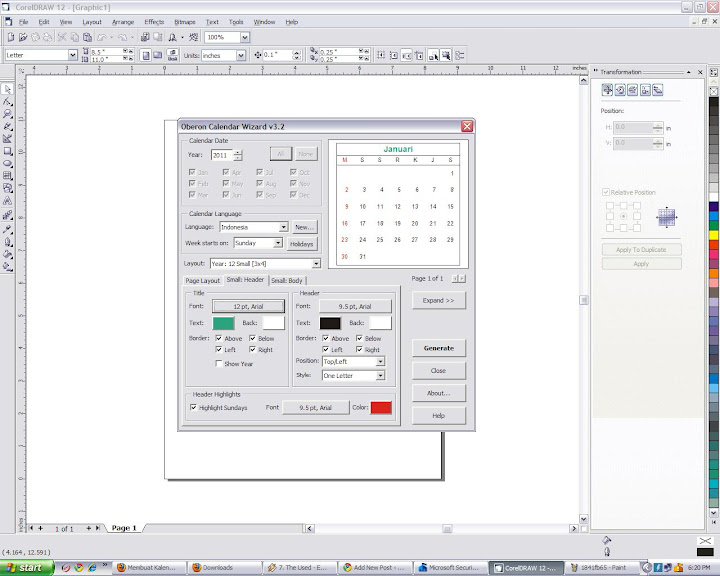Screen dimensions: 720x576
Task: Select the Ellipse tool in toolbox
Action: tap(7, 164)
